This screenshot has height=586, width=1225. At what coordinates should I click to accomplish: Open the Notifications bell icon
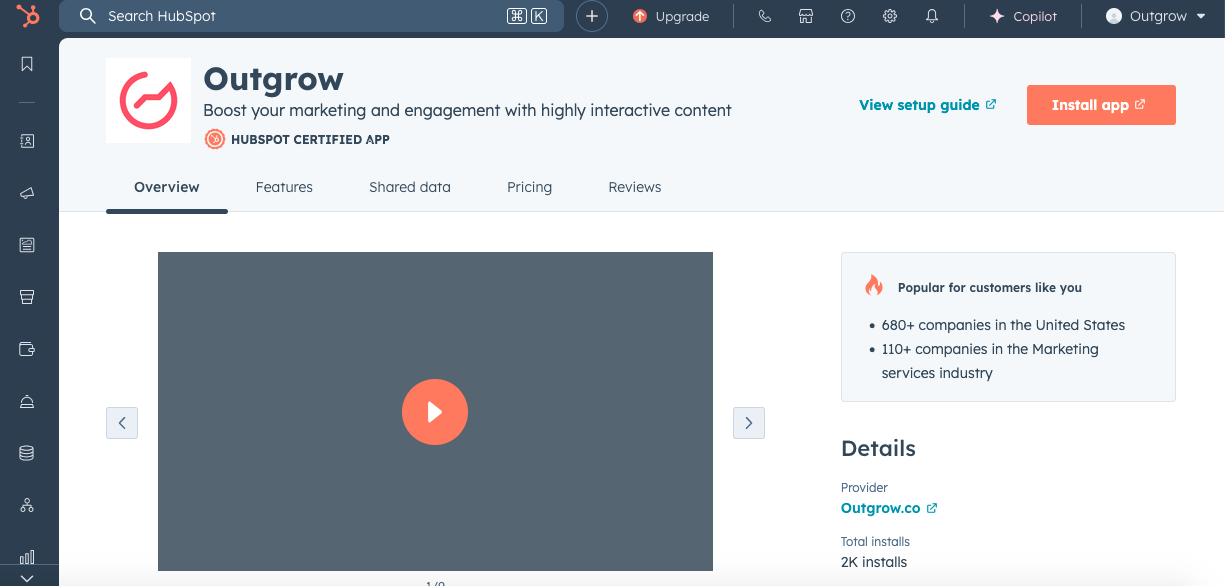[x=932, y=16]
